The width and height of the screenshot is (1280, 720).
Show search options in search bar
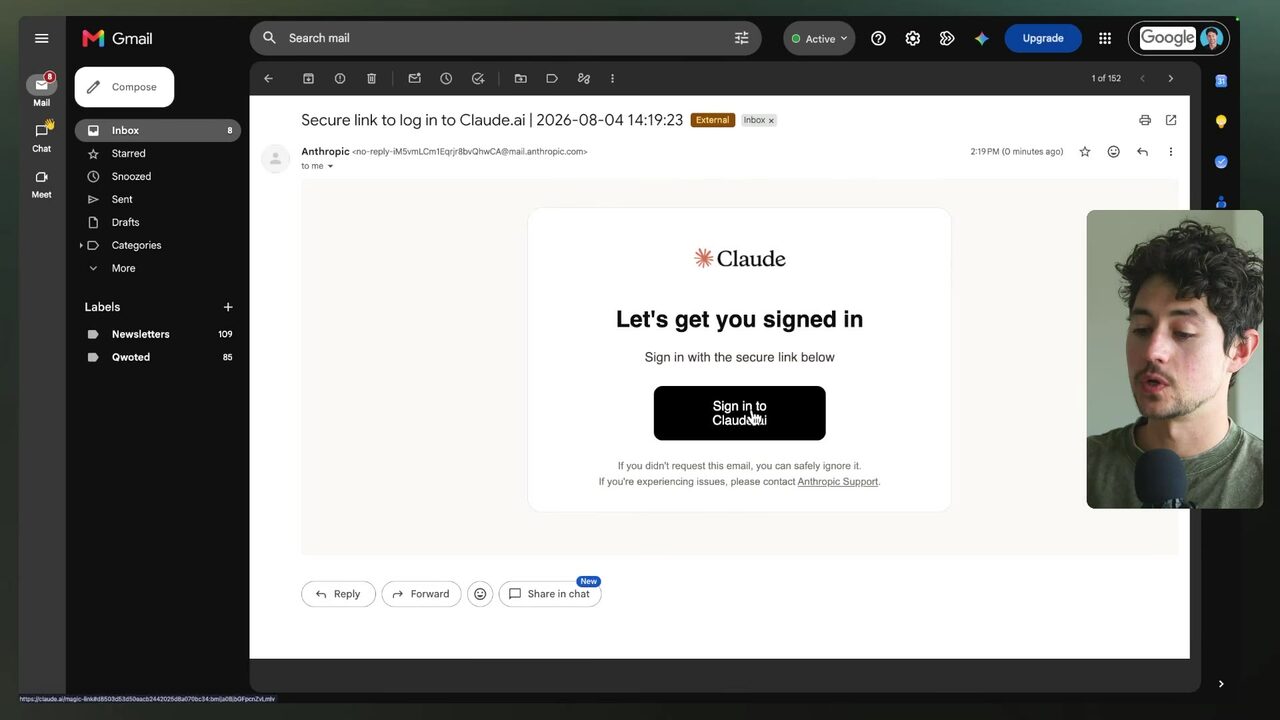point(742,38)
